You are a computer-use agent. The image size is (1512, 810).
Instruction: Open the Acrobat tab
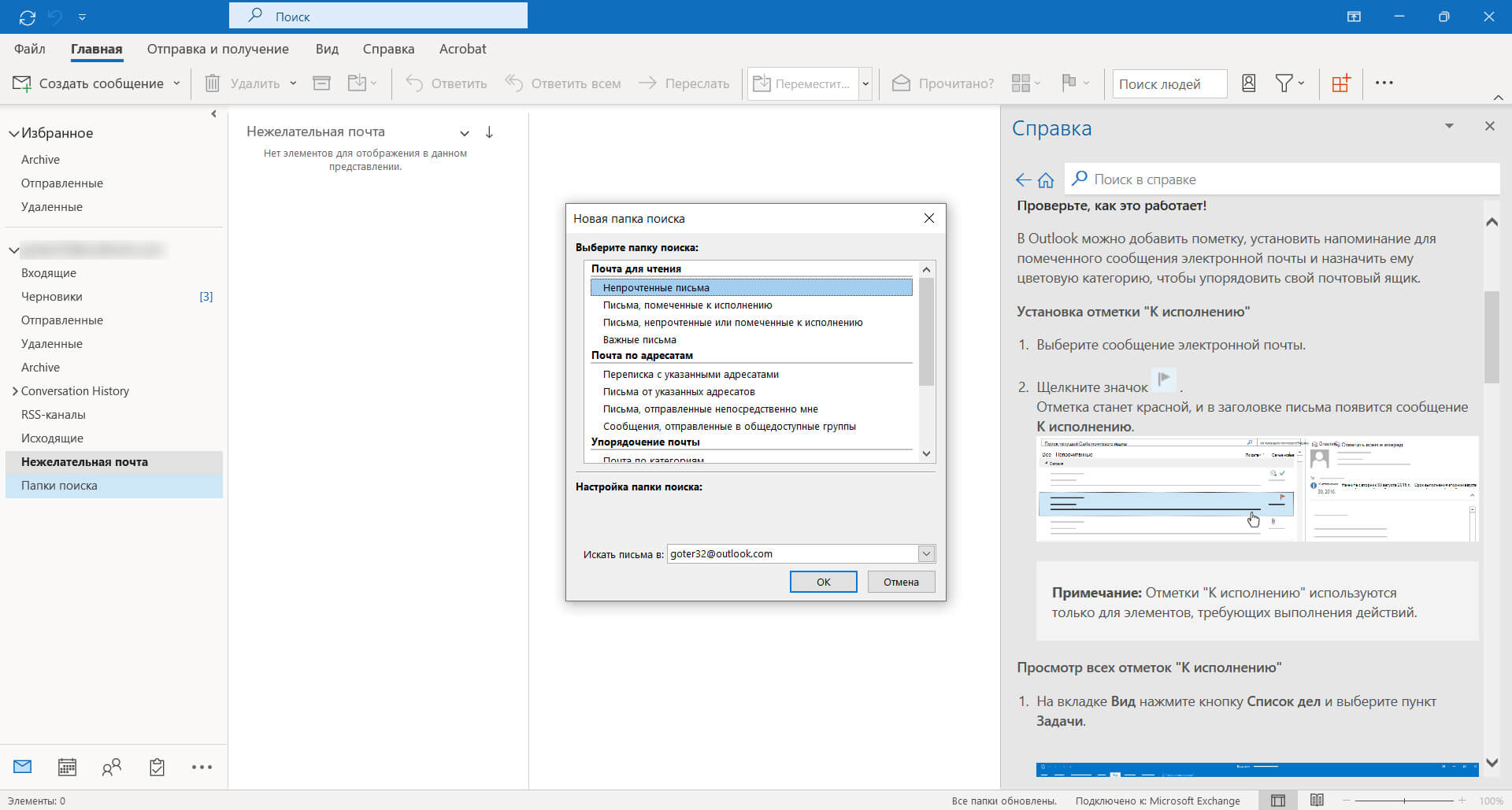(x=462, y=49)
